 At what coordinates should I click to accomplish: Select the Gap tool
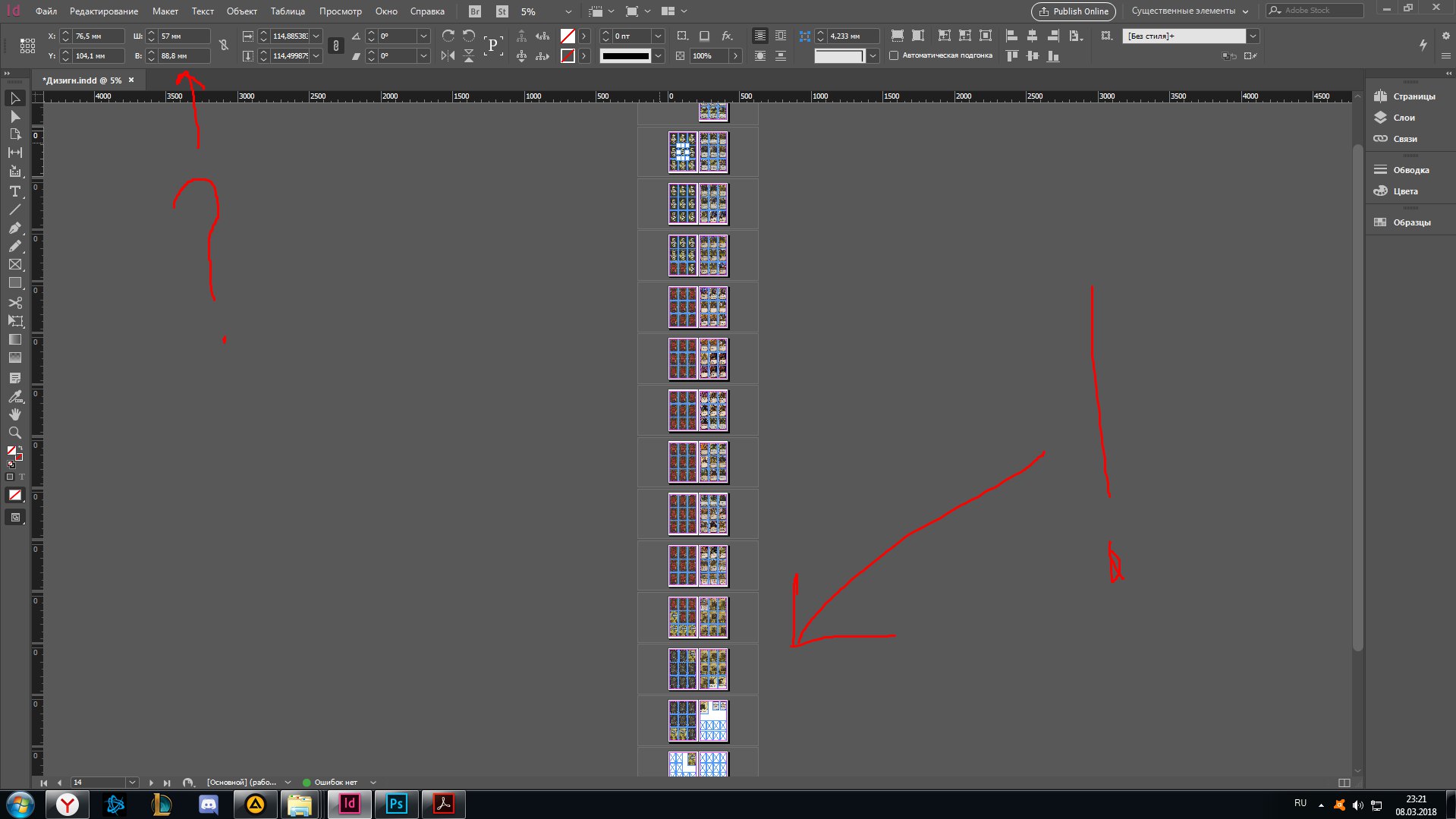pos(14,153)
